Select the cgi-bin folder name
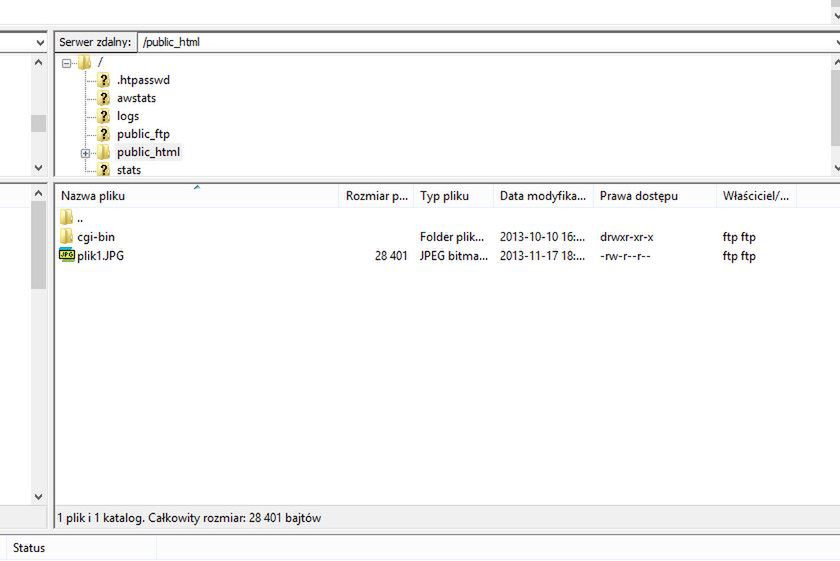 (x=96, y=237)
